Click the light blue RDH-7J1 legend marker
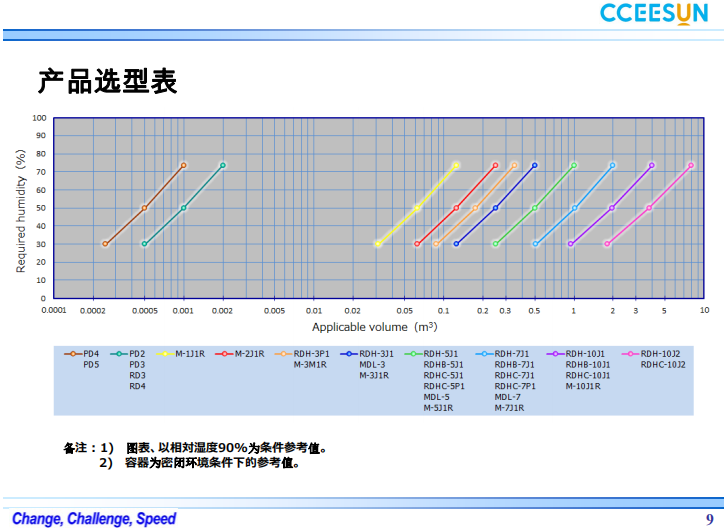 484,354
